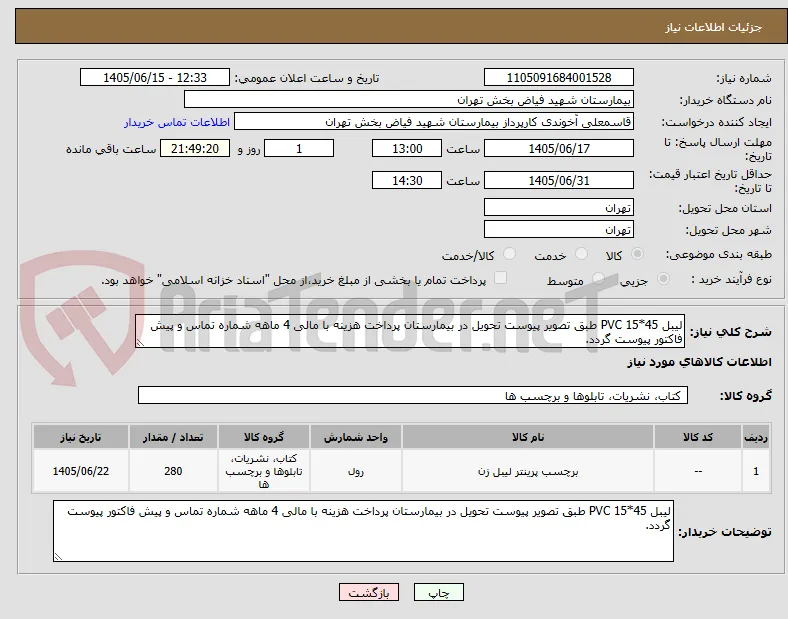Click the شماره نیاز field 1105091684001528
Viewport: 788px width, 619px height.
click(559, 78)
